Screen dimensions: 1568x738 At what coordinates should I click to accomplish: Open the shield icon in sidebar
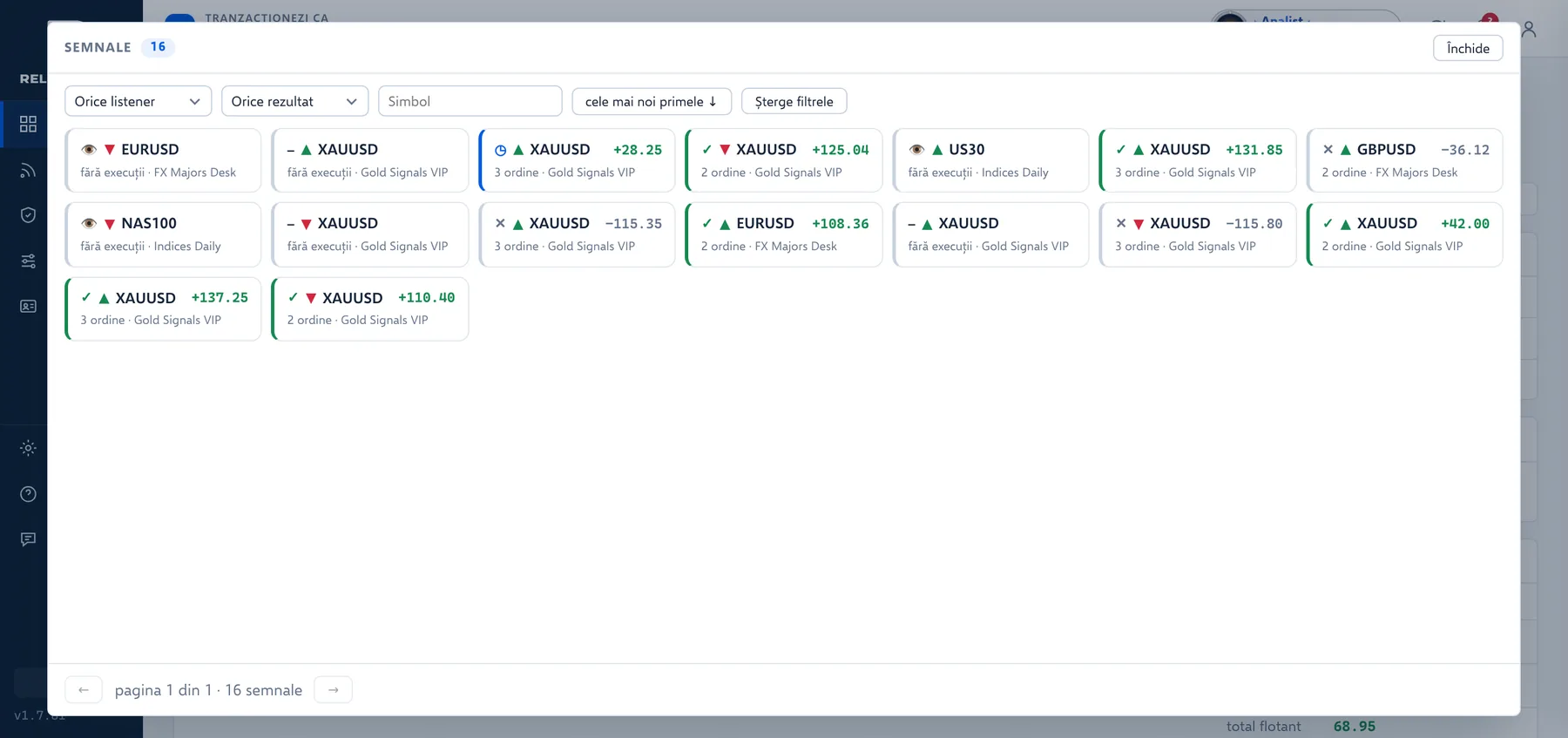(x=28, y=215)
